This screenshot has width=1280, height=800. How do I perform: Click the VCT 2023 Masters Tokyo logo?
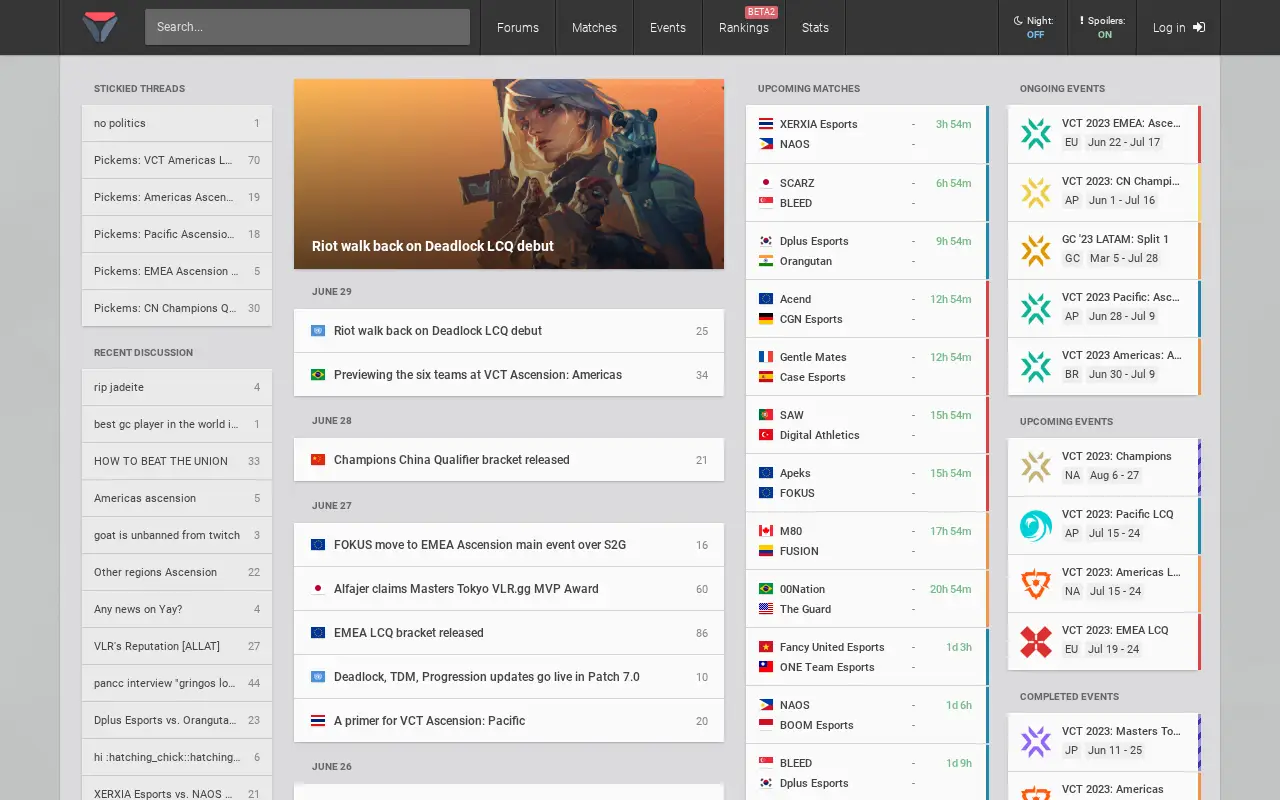[1036, 742]
